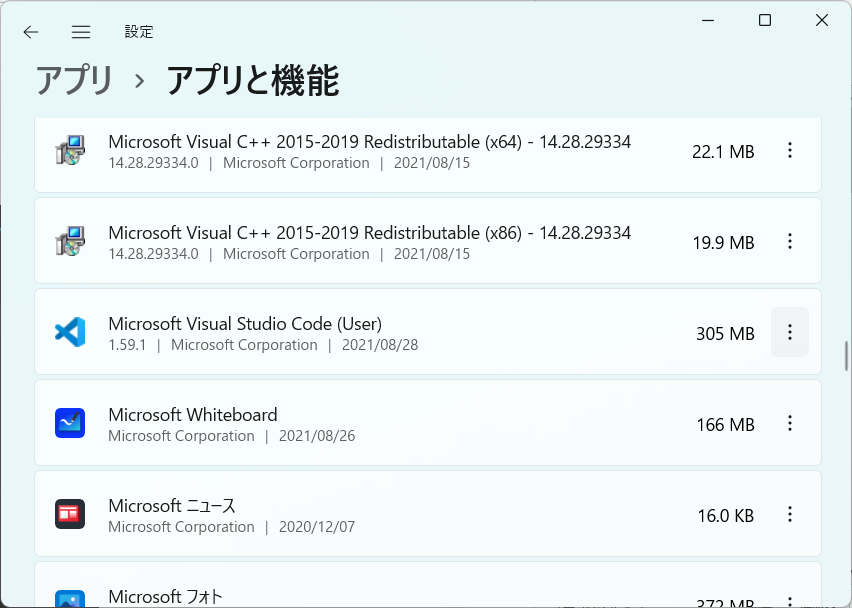The width and height of the screenshot is (852, 608).
Task: Open three-dot menu for Visual Studio Code
Action: pos(790,332)
